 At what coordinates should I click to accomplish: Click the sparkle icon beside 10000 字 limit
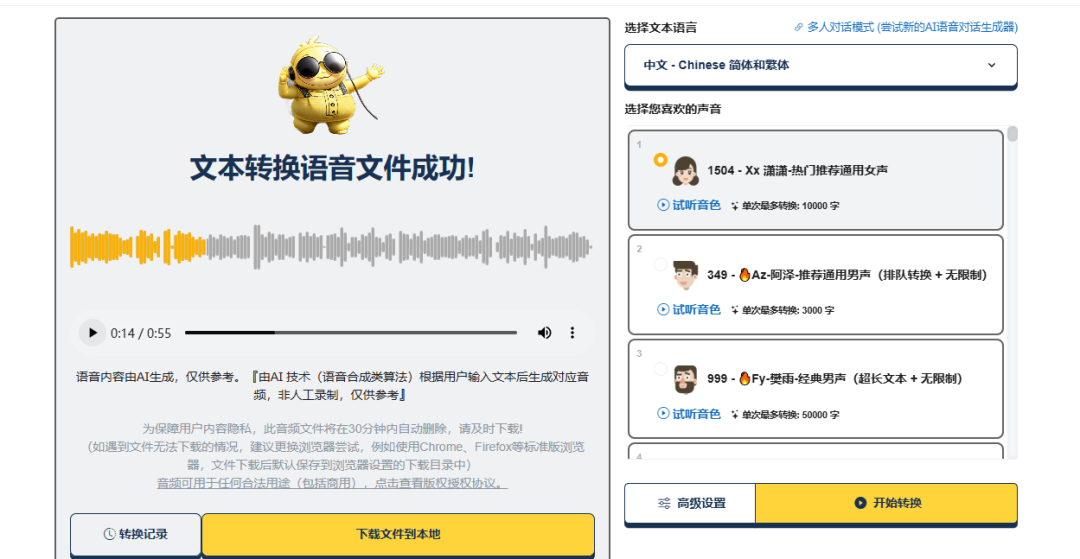click(735, 205)
